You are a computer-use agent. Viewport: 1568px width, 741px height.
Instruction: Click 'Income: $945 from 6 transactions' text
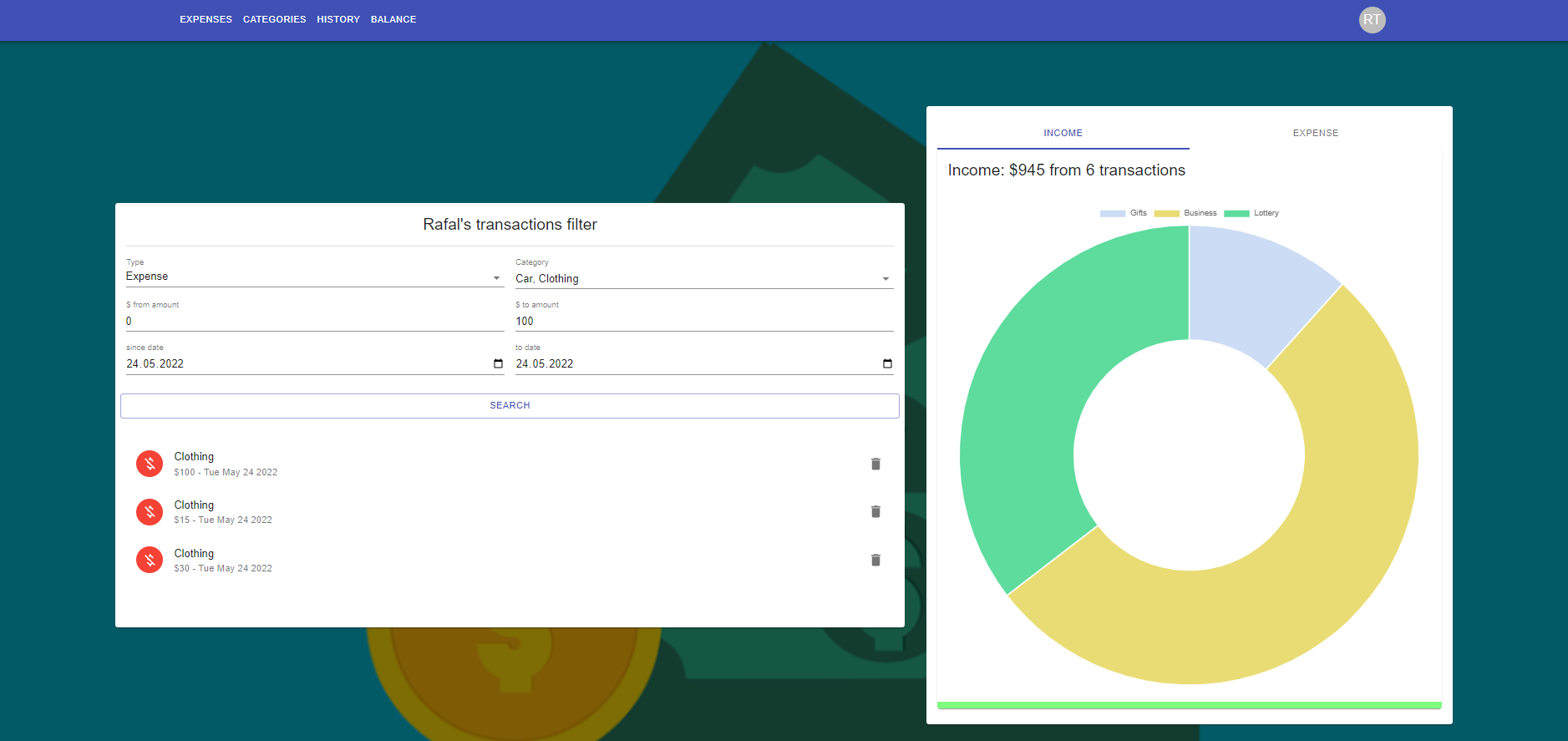click(1066, 170)
